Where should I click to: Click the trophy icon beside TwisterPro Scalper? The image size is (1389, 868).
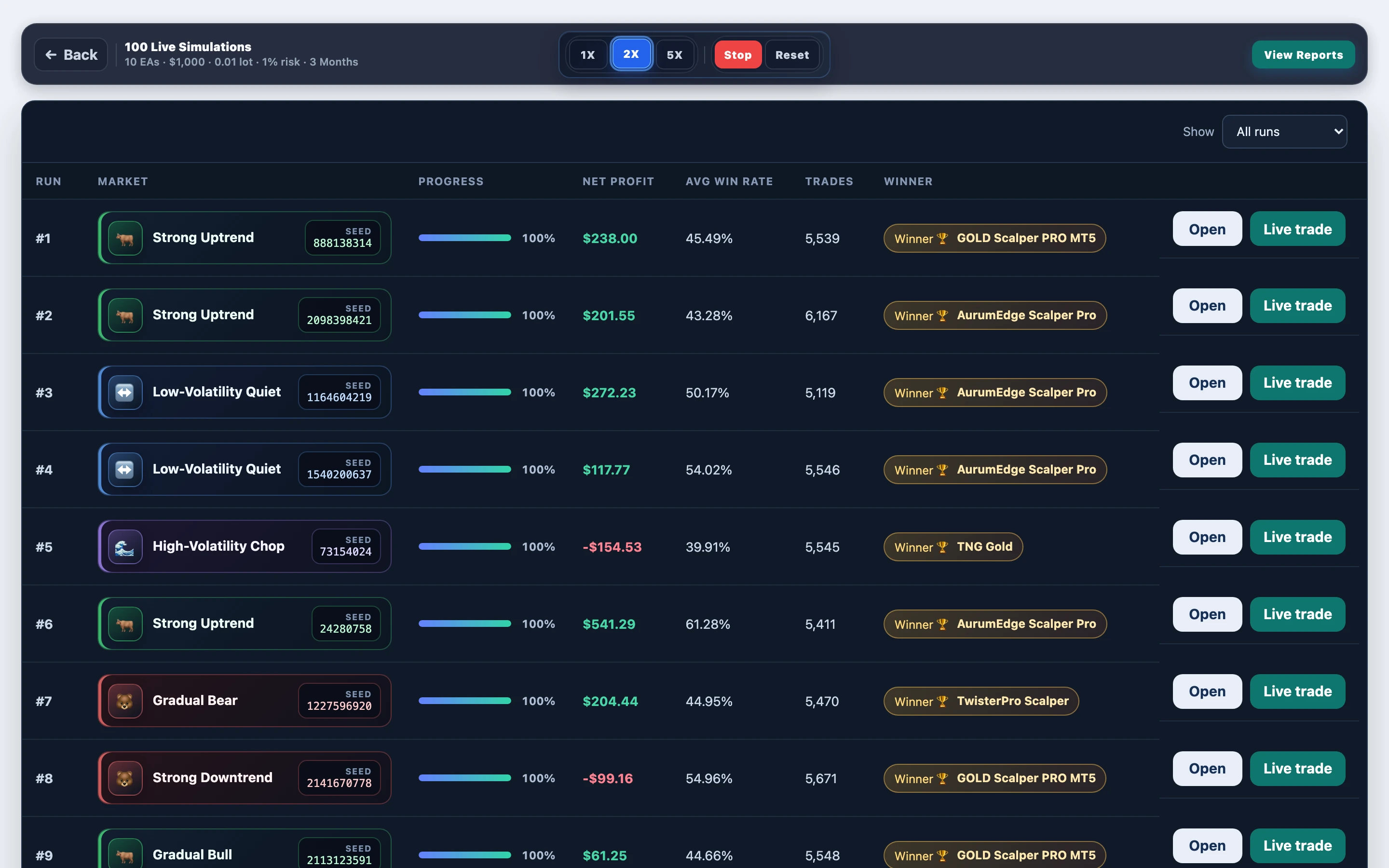point(942,702)
